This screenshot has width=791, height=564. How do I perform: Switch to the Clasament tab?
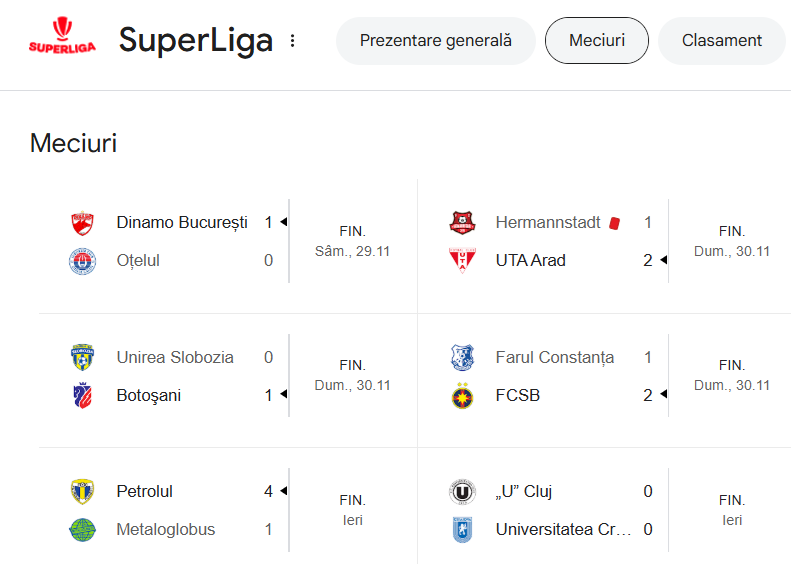pos(722,41)
